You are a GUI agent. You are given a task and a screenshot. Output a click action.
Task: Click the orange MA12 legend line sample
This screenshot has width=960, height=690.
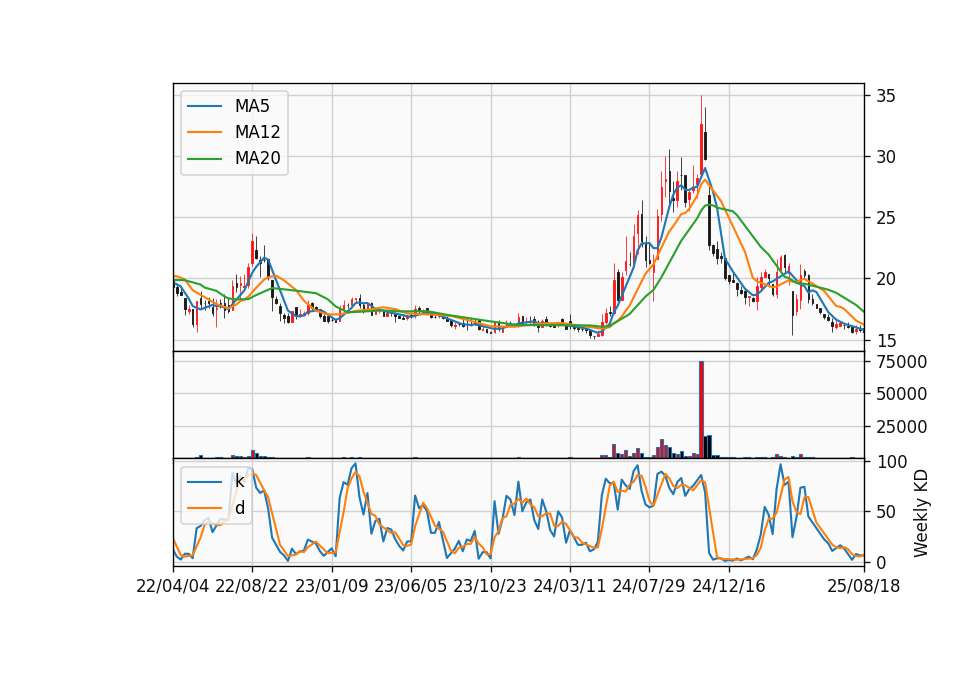[x=204, y=132]
